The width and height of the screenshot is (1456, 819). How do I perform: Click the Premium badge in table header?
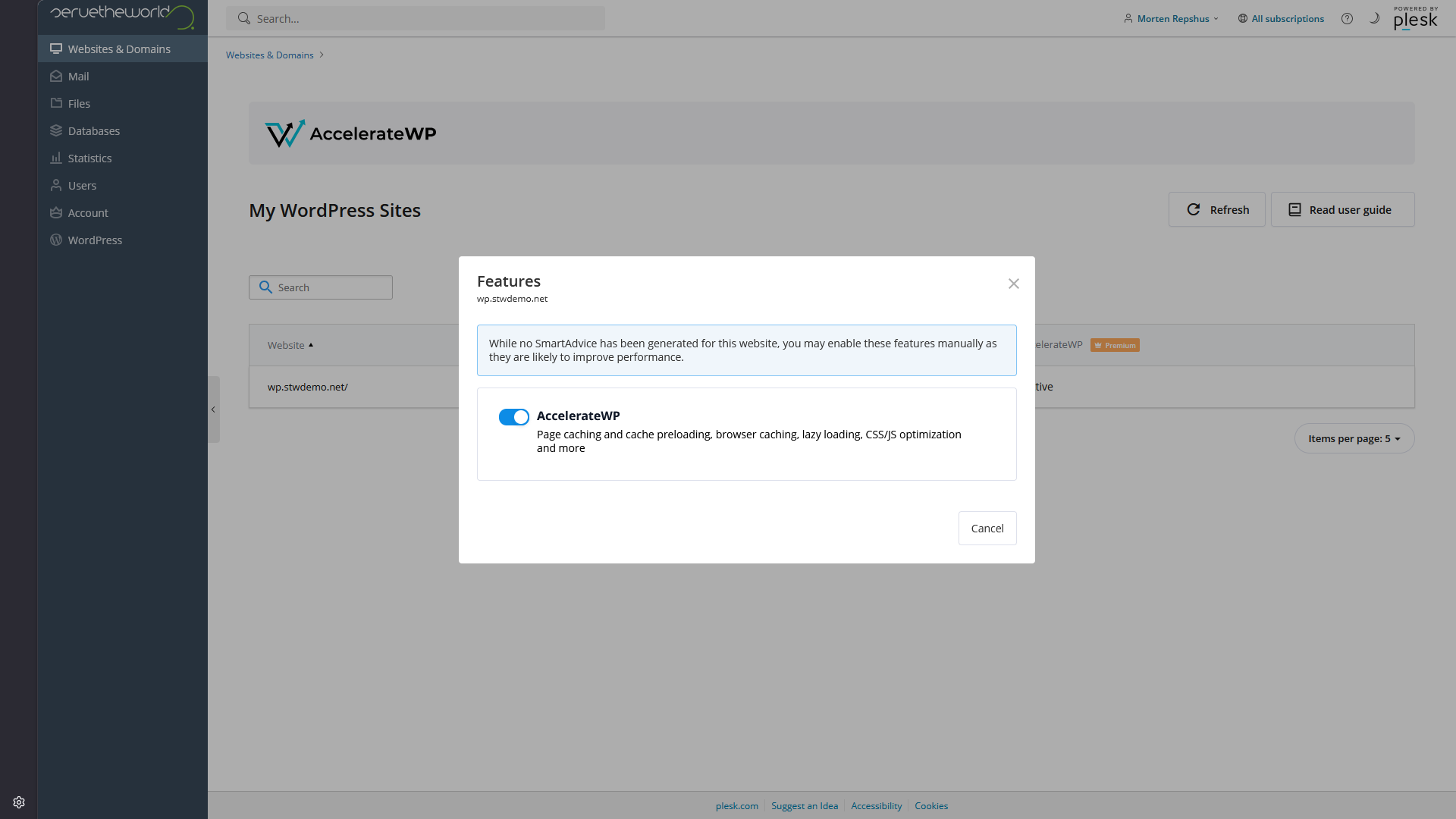click(x=1115, y=345)
